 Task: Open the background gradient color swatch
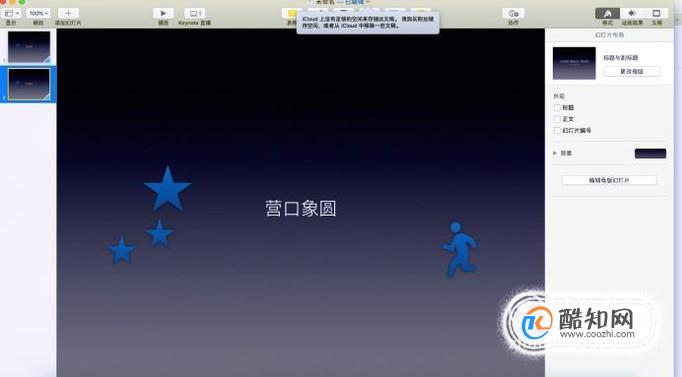coord(650,153)
